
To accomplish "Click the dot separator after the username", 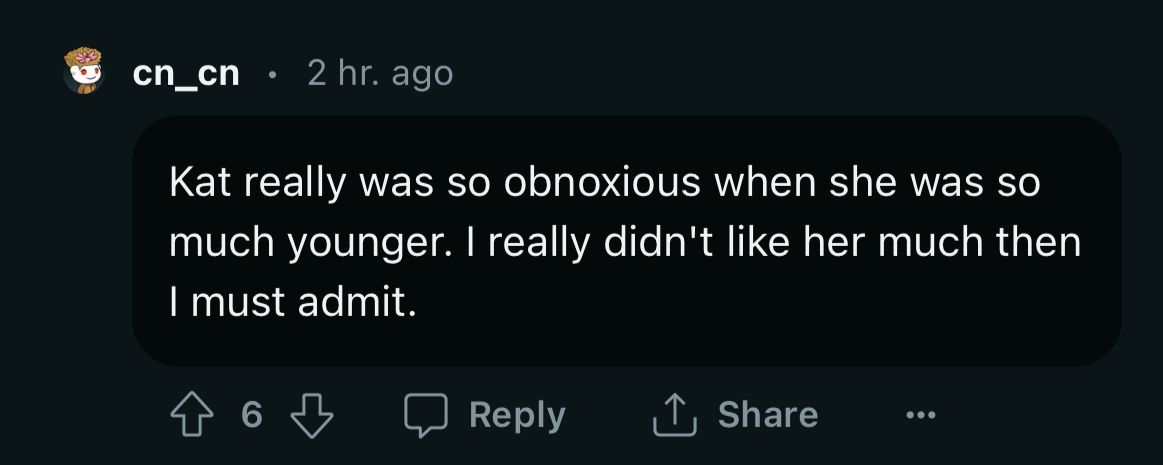I will pos(272,73).
